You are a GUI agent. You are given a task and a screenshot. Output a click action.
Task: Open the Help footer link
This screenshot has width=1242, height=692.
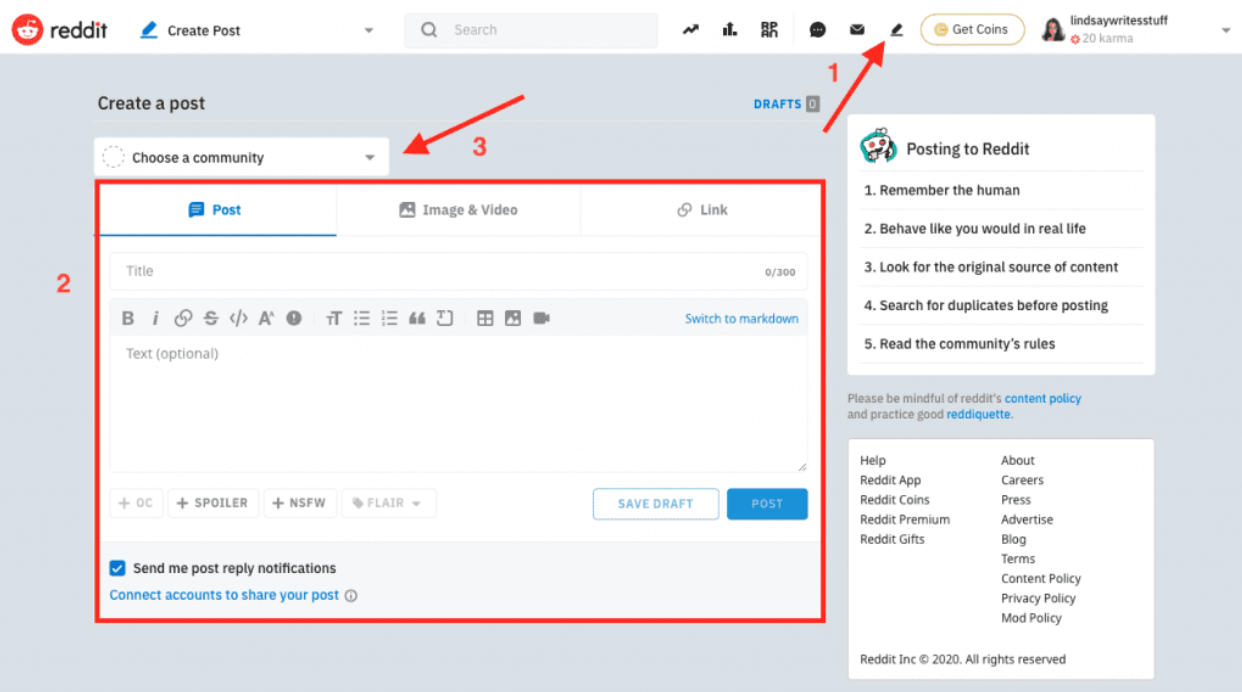point(873,460)
